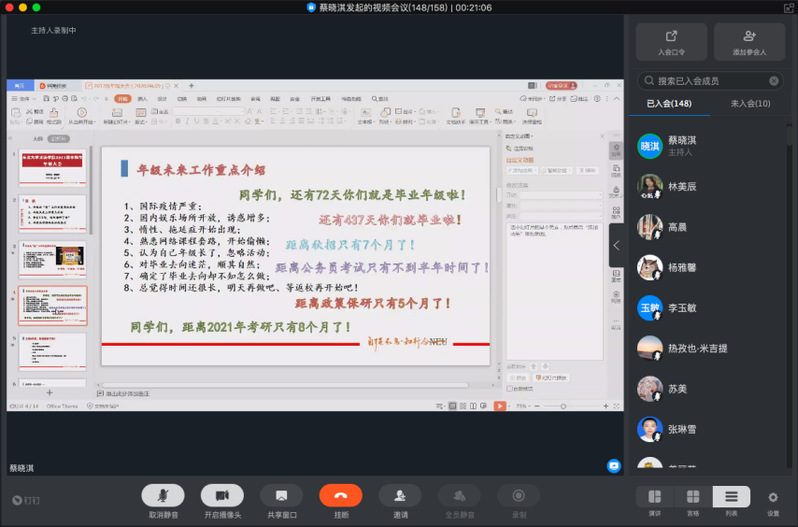Select participant 张琳雪 in list
Image resolution: width=798 pixels, height=527 pixels.
coord(710,429)
